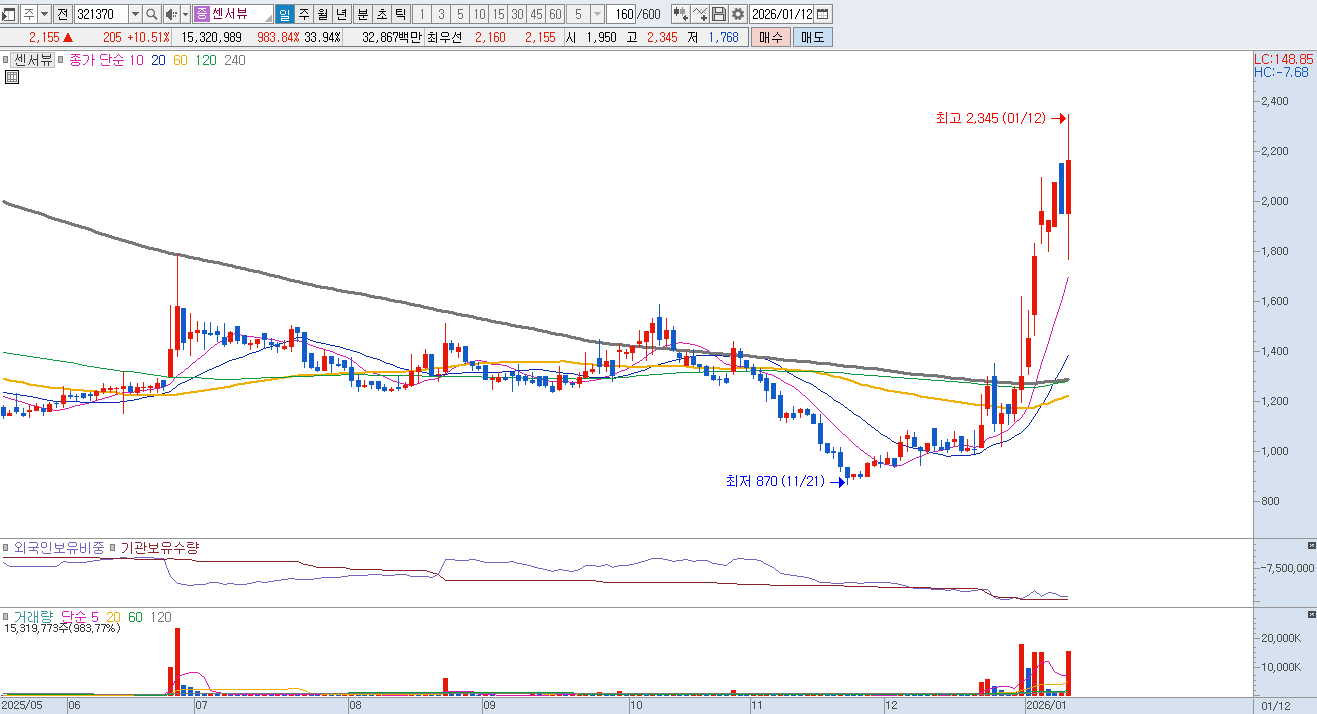The height and width of the screenshot is (714, 1317).
Task: Select the 60 interval preset button
Action: pos(554,14)
